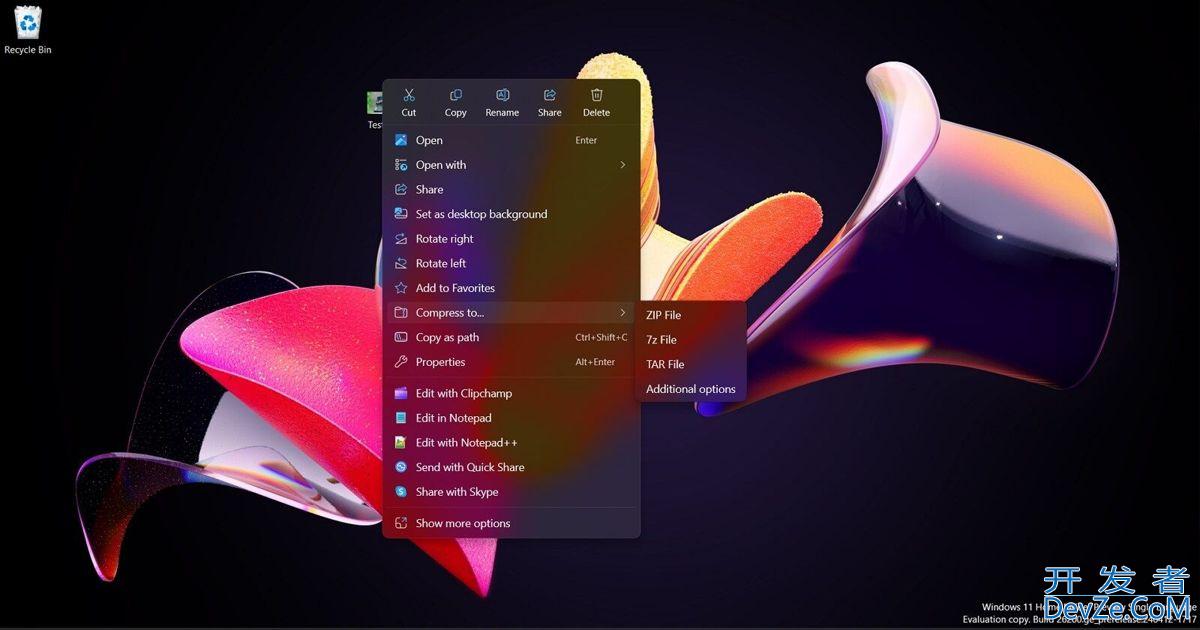Click the photo icon beside Open
The width and height of the screenshot is (1200, 630).
[x=401, y=140]
